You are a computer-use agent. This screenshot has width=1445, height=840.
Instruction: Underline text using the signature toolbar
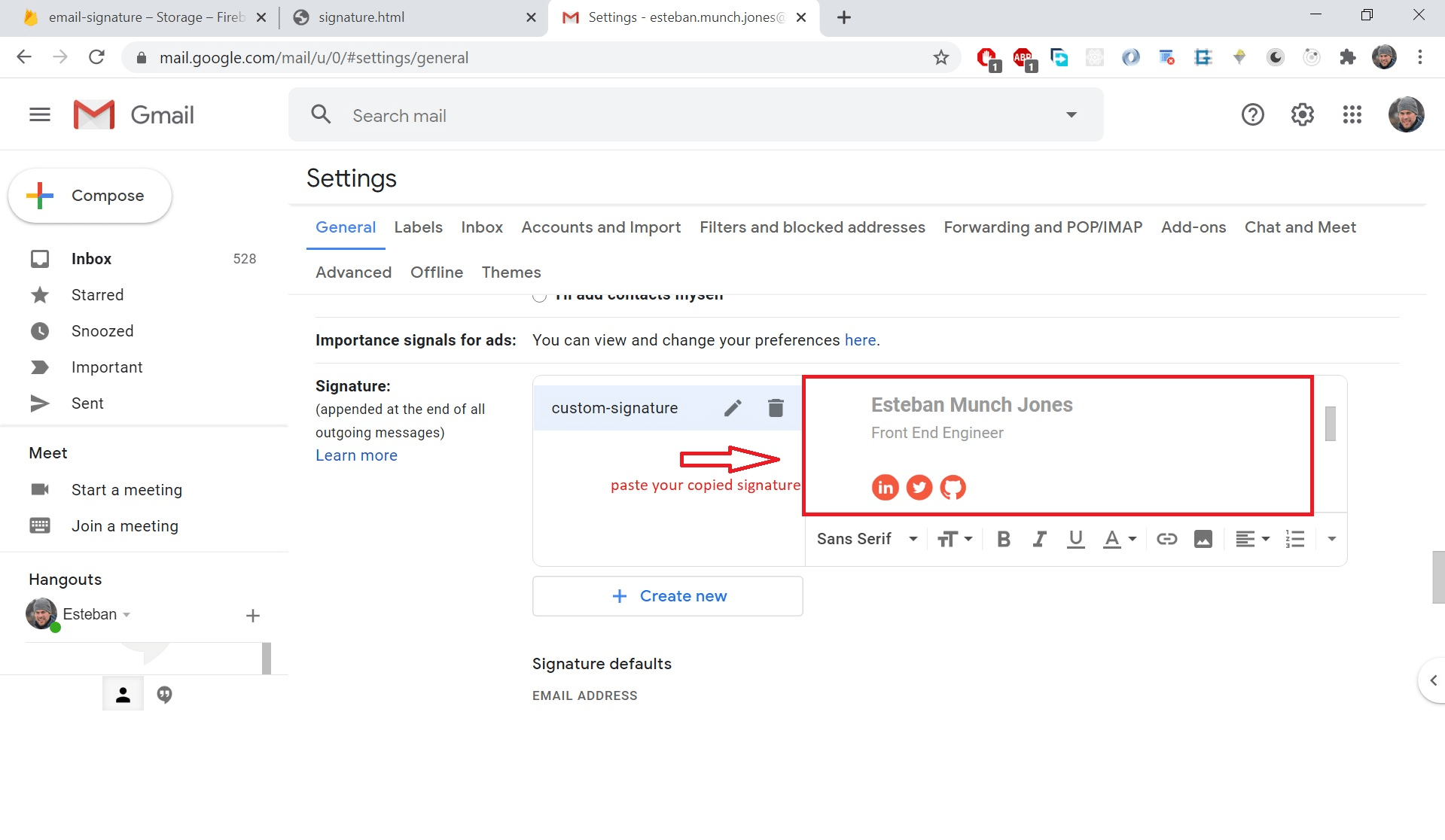(1075, 538)
